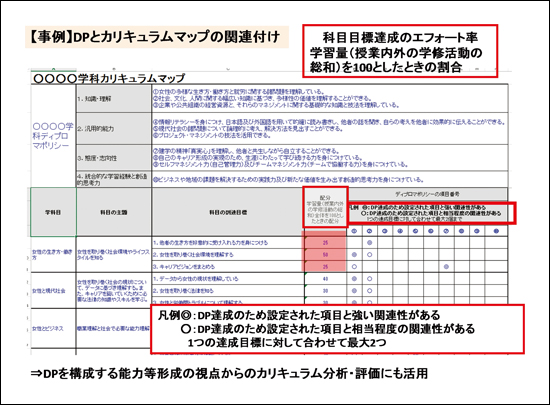The width and height of the screenshot is (550, 405).
Task: Select the '女性の生き方・働き方' subject cell
Action: click(x=53, y=255)
